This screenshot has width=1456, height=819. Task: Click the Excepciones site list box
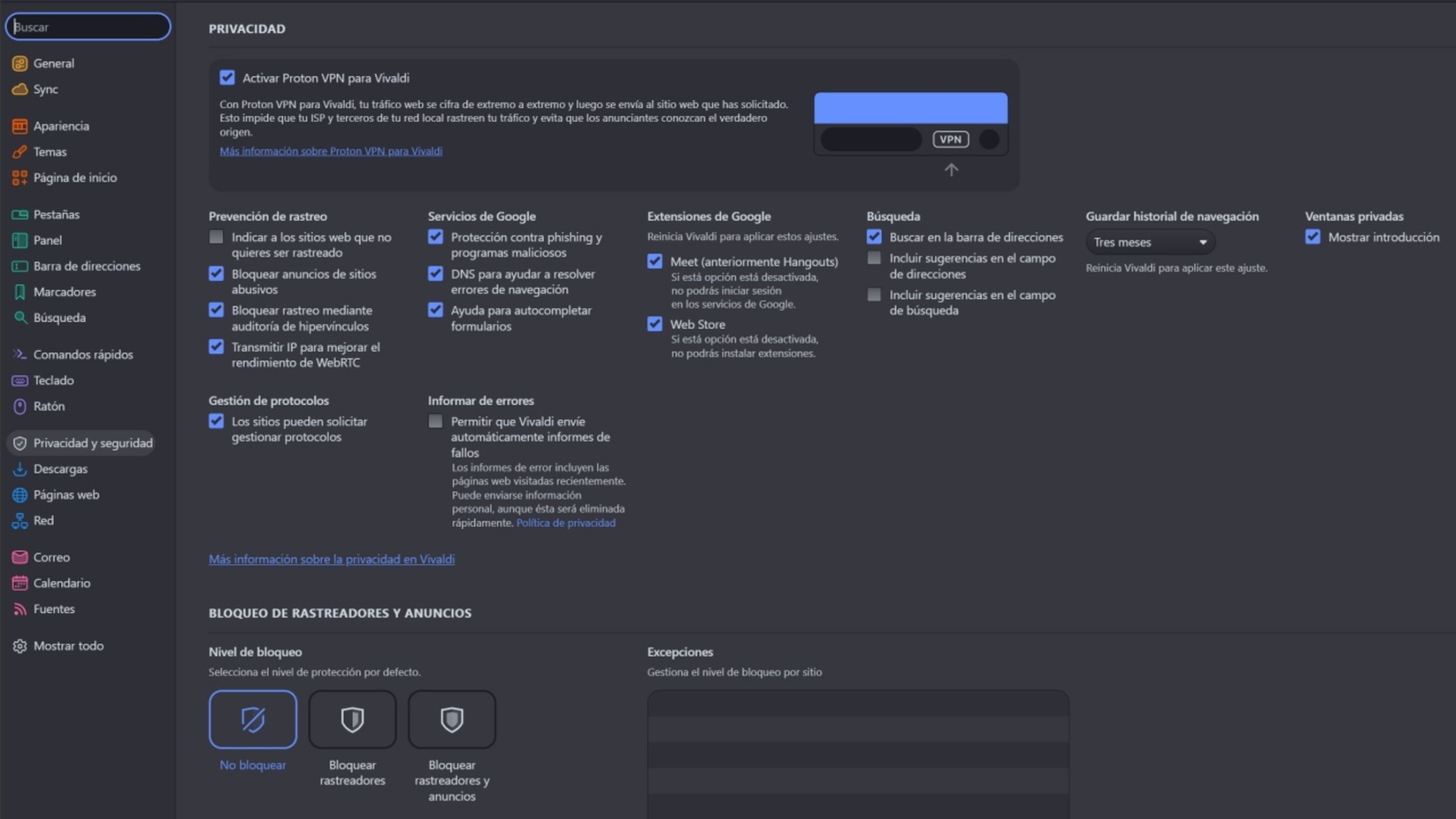click(x=858, y=754)
